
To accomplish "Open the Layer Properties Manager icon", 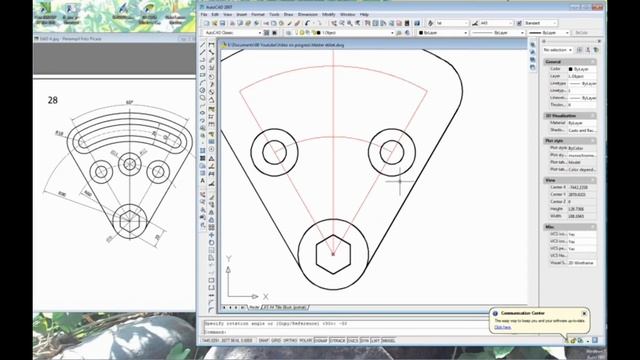I will pos(289,33).
